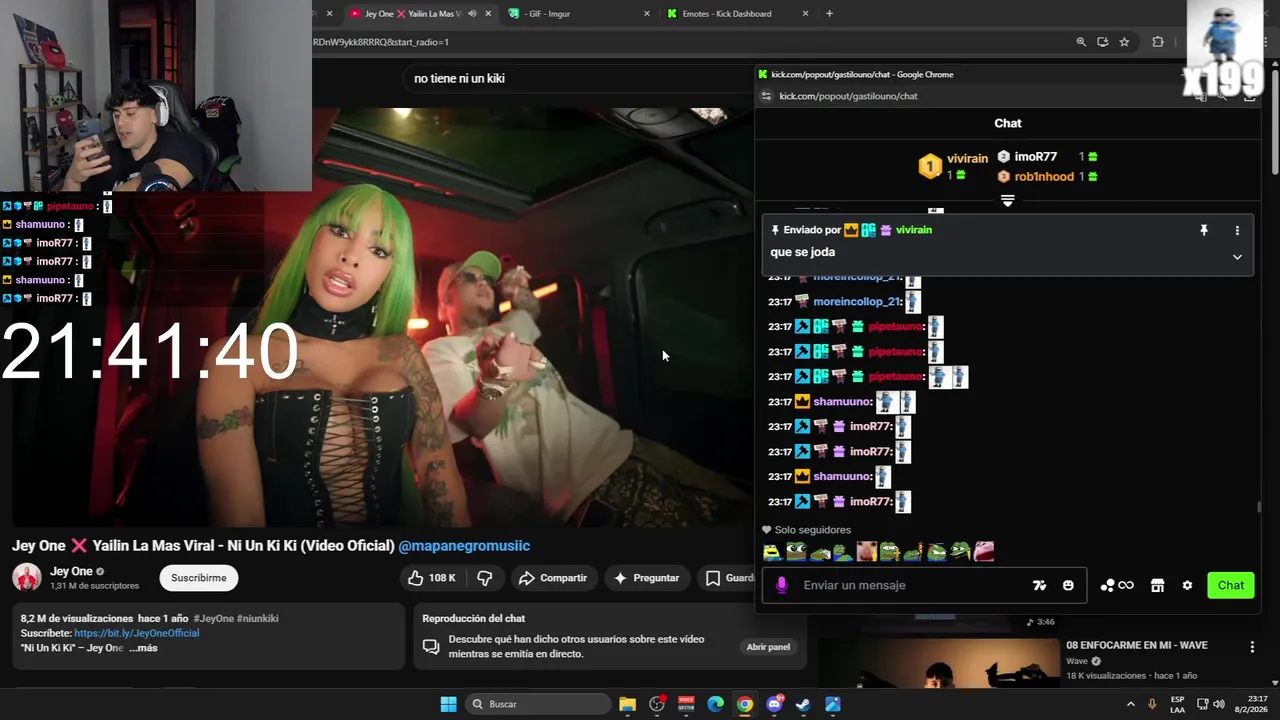Bookmark this page with the star

(1125, 42)
